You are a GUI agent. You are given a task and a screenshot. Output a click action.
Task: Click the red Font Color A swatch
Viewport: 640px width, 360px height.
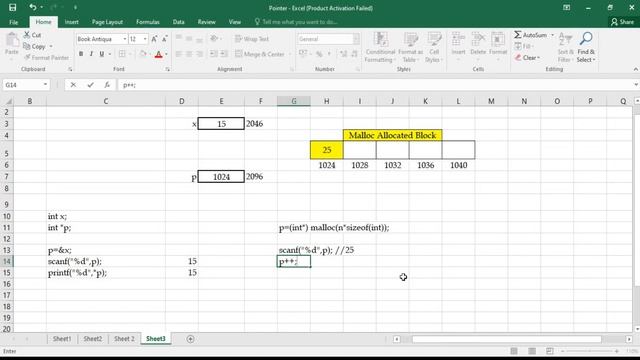pos(158,54)
